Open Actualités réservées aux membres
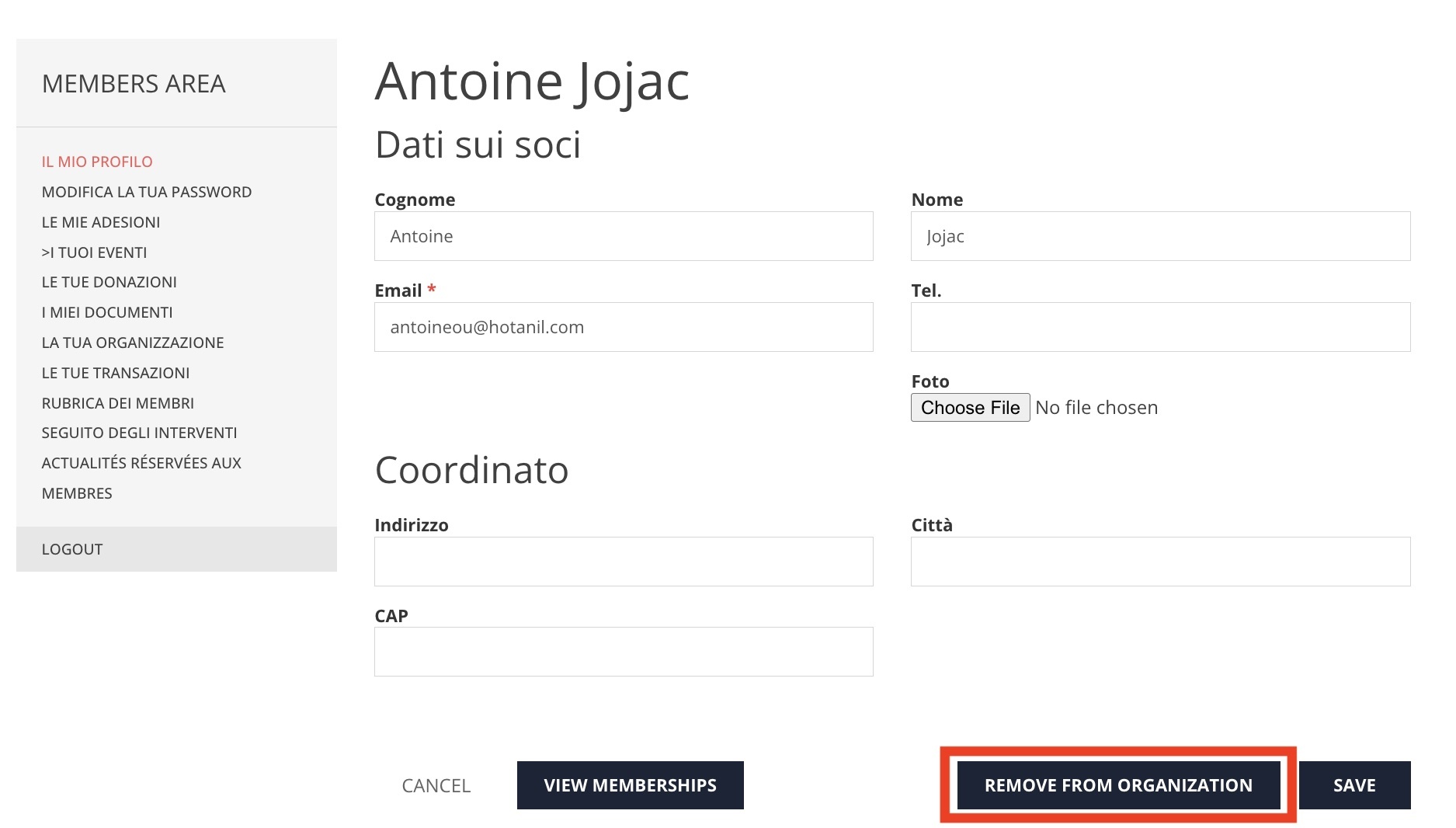This screenshot has width=1456, height=828. click(141, 463)
